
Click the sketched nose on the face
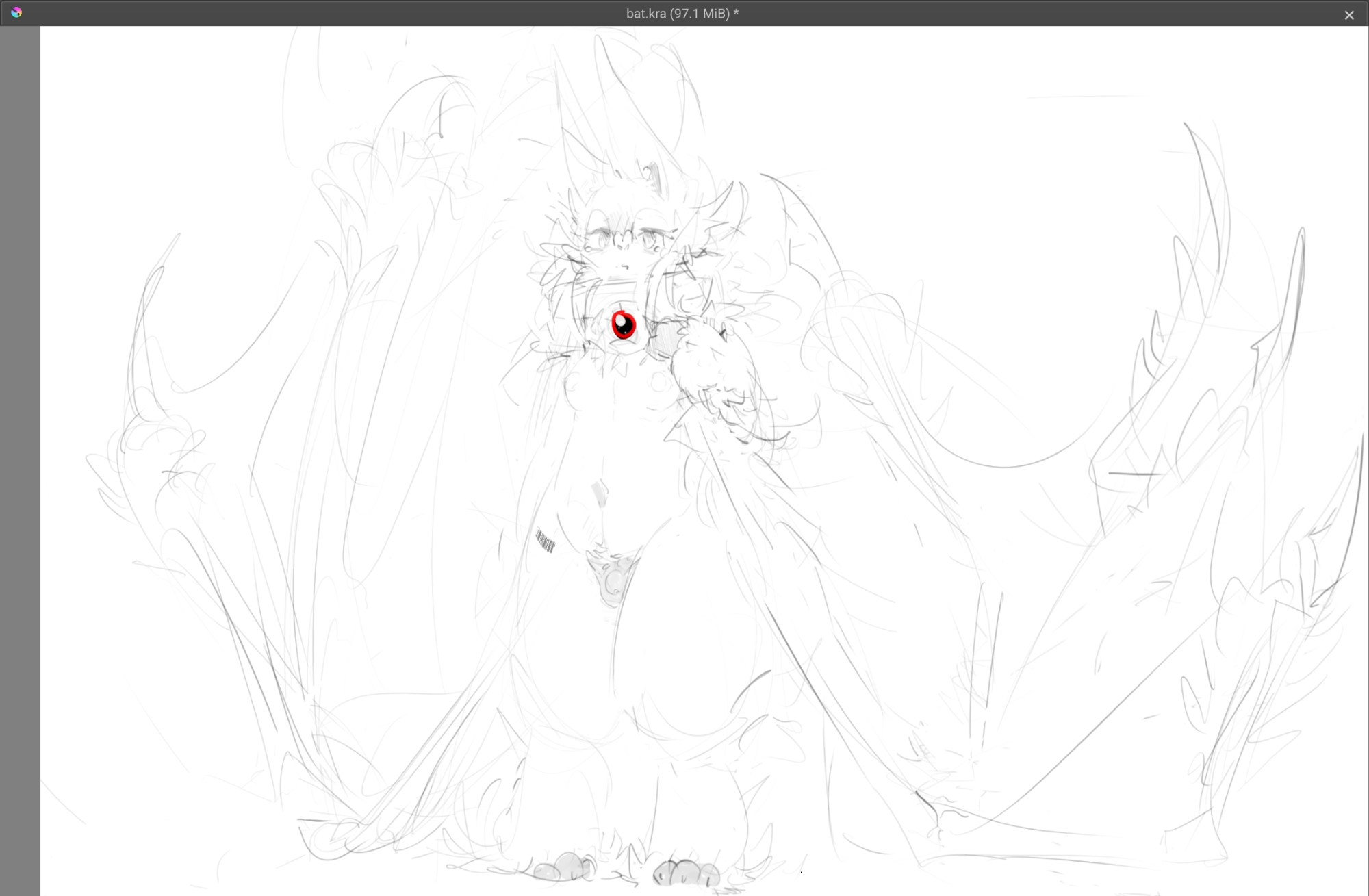click(x=623, y=267)
